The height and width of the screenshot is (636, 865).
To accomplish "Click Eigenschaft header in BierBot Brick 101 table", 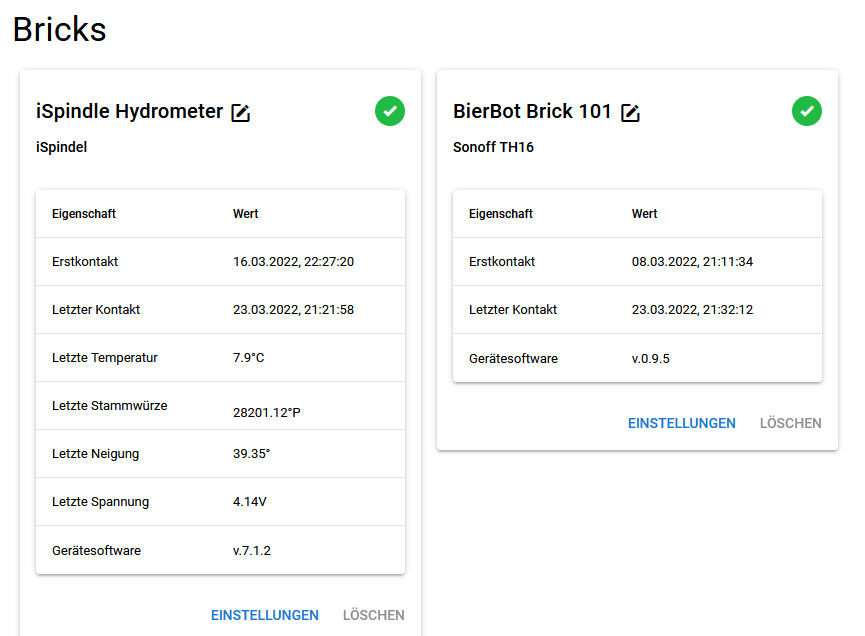I will (501, 214).
